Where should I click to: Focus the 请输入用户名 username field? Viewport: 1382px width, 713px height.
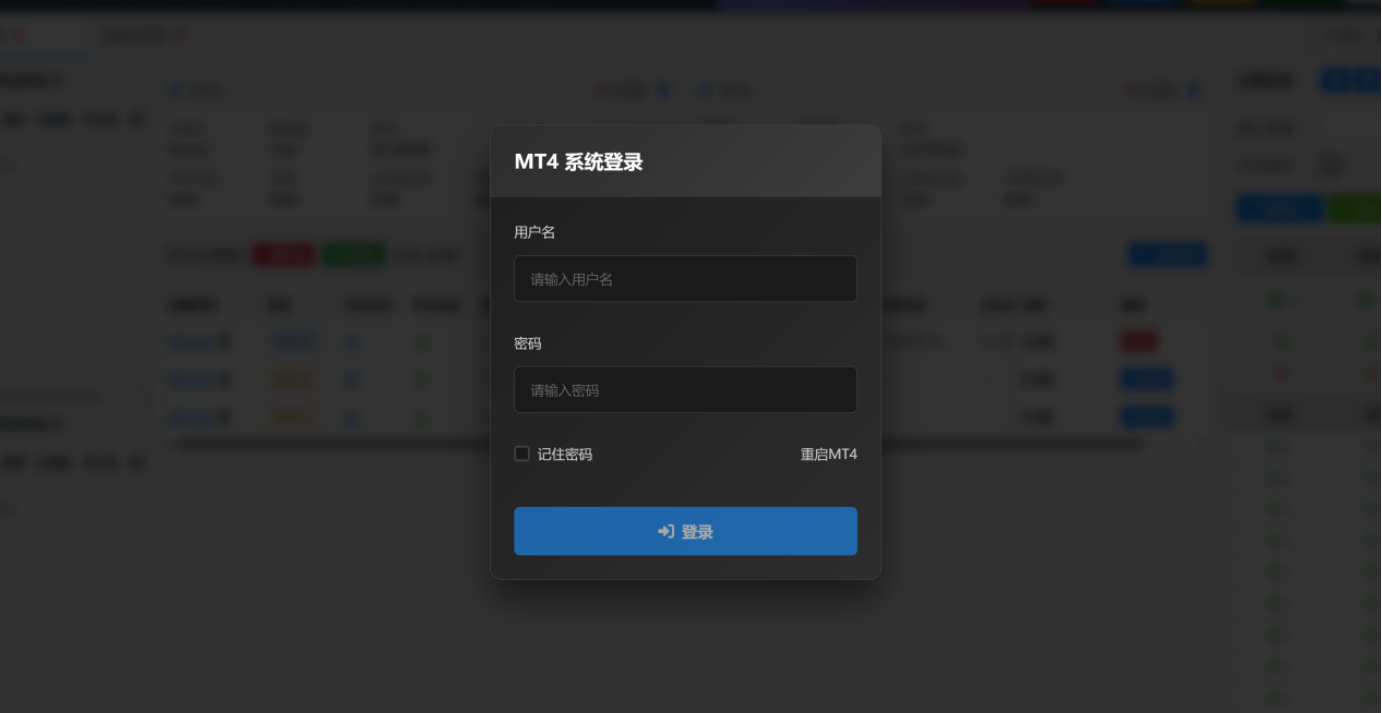(x=685, y=279)
